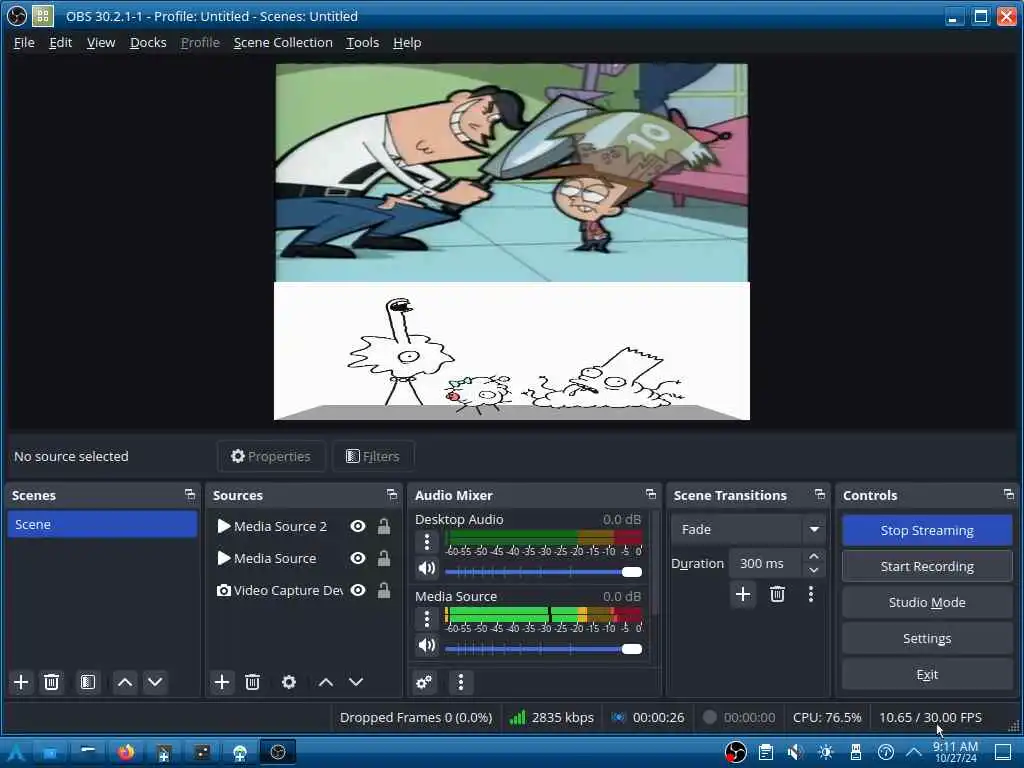Open the Scene Collection menu
The height and width of the screenshot is (768, 1024).
tap(283, 42)
